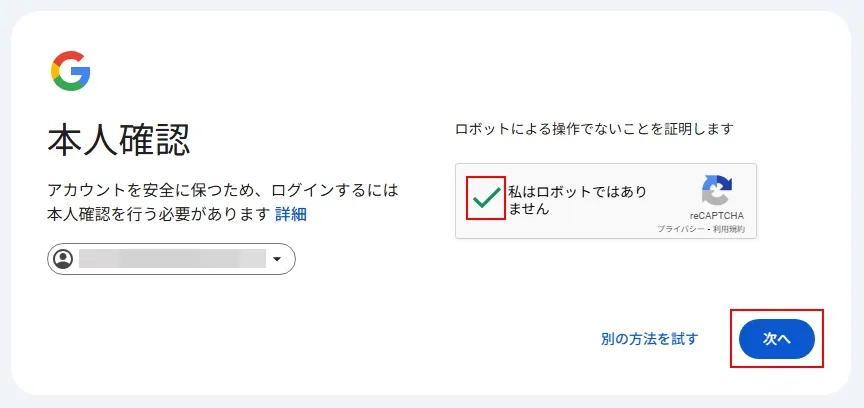Click the Google "G" logo

pos(70,71)
